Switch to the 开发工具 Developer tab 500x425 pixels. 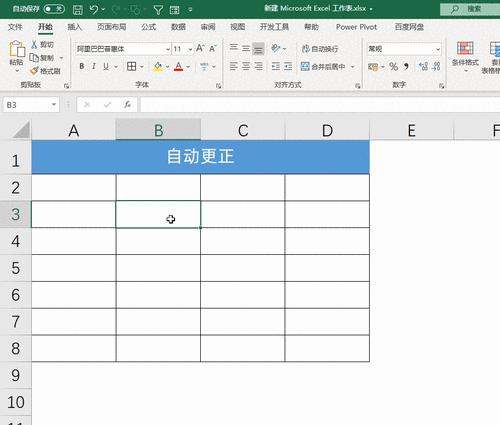(274, 27)
